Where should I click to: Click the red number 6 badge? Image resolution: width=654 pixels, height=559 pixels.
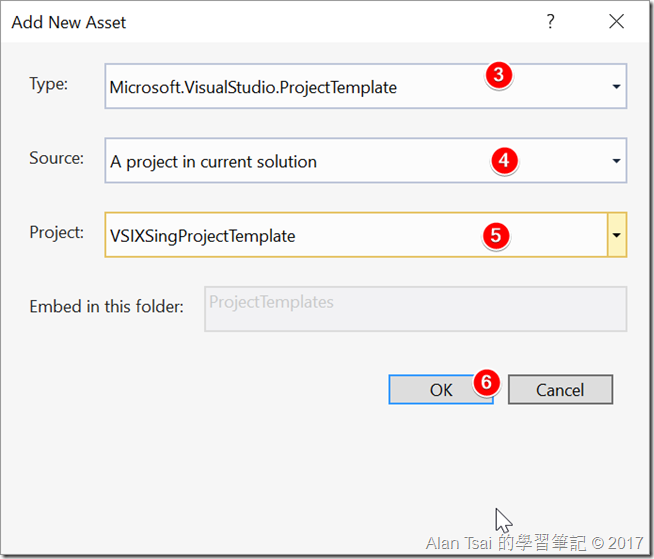(485, 382)
